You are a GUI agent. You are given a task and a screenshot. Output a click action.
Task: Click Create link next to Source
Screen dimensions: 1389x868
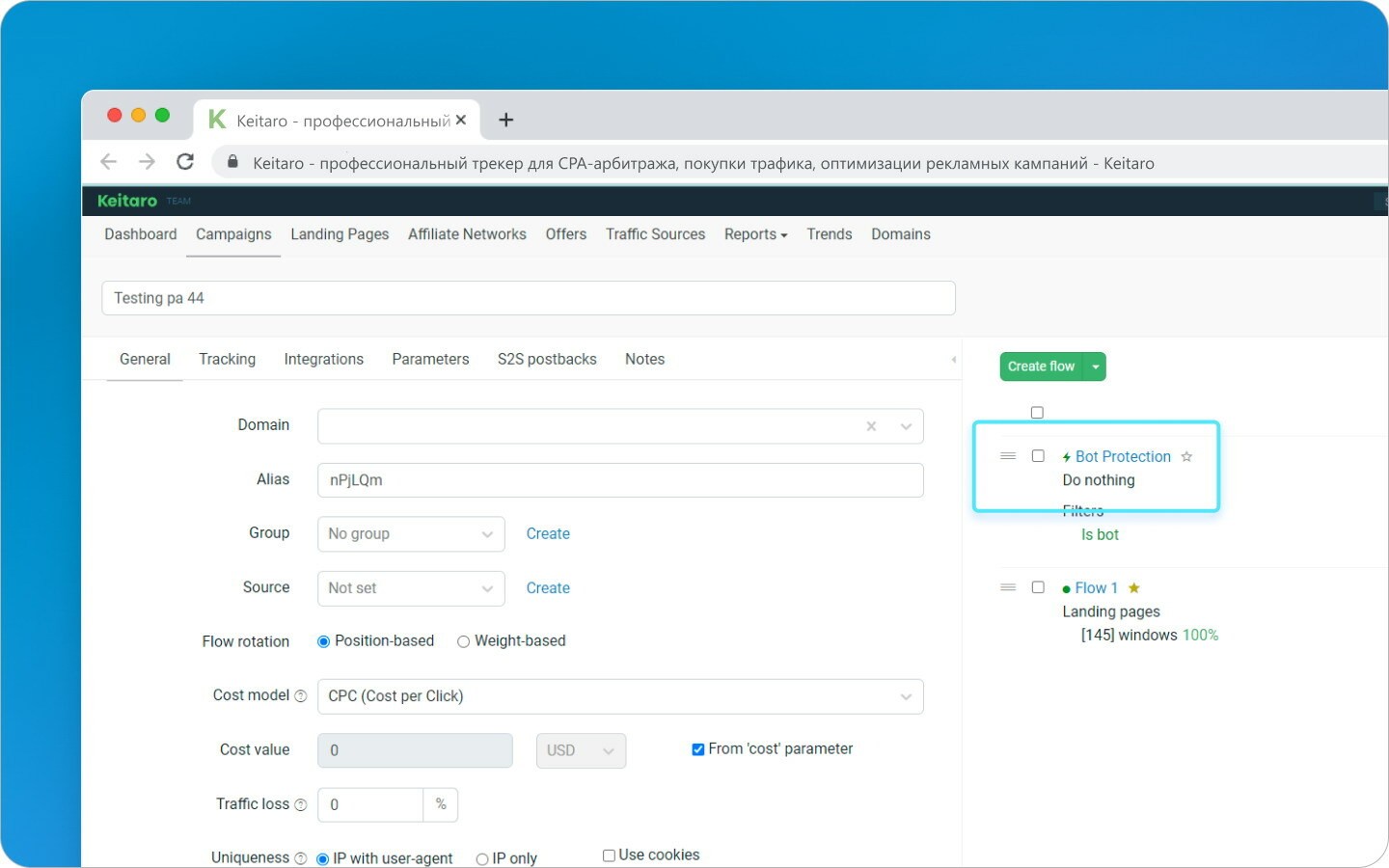coord(548,587)
